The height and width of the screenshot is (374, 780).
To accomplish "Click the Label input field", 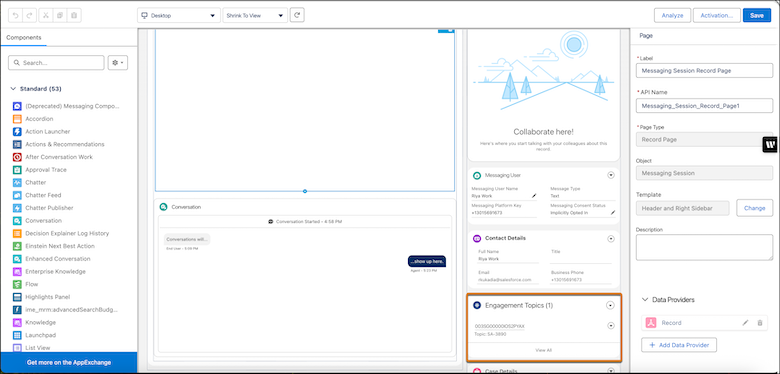I will [704, 71].
